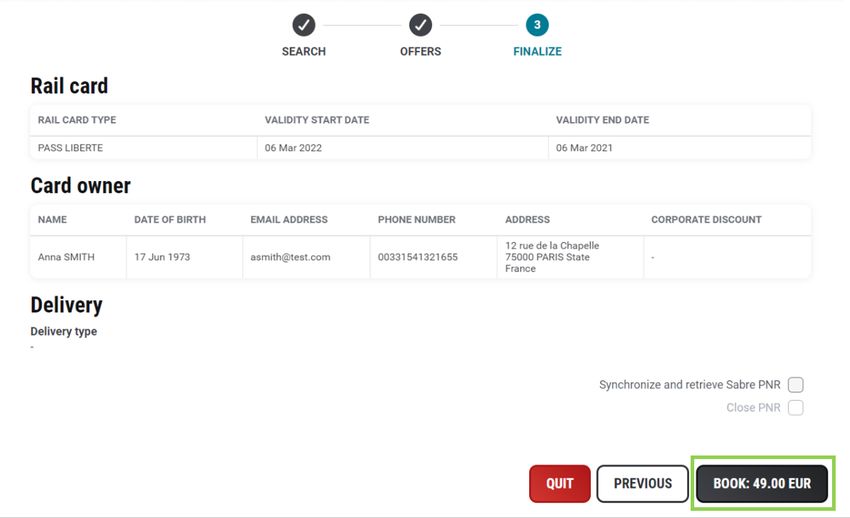Click the Offers step checkmark icon

pyautogui.click(x=421, y=25)
